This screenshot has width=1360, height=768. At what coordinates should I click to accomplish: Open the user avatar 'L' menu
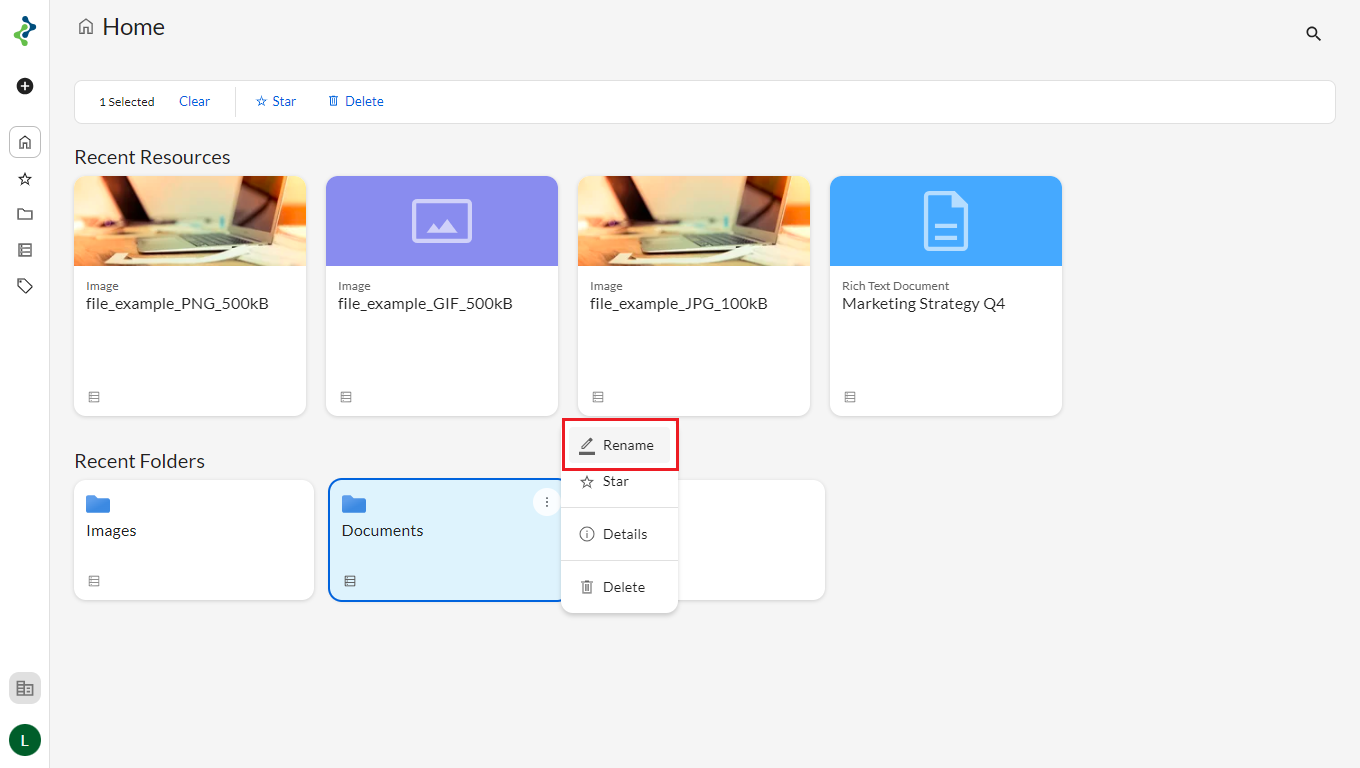click(x=25, y=740)
